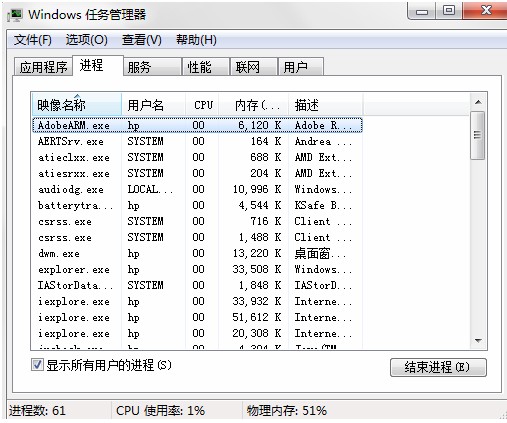
Task: Sort by 映像名称 column header
Action: click(x=77, y=105)
